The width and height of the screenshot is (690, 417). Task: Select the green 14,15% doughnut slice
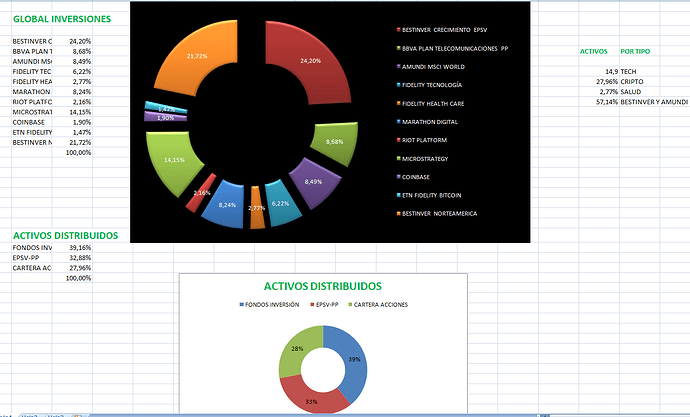point(172,160)
